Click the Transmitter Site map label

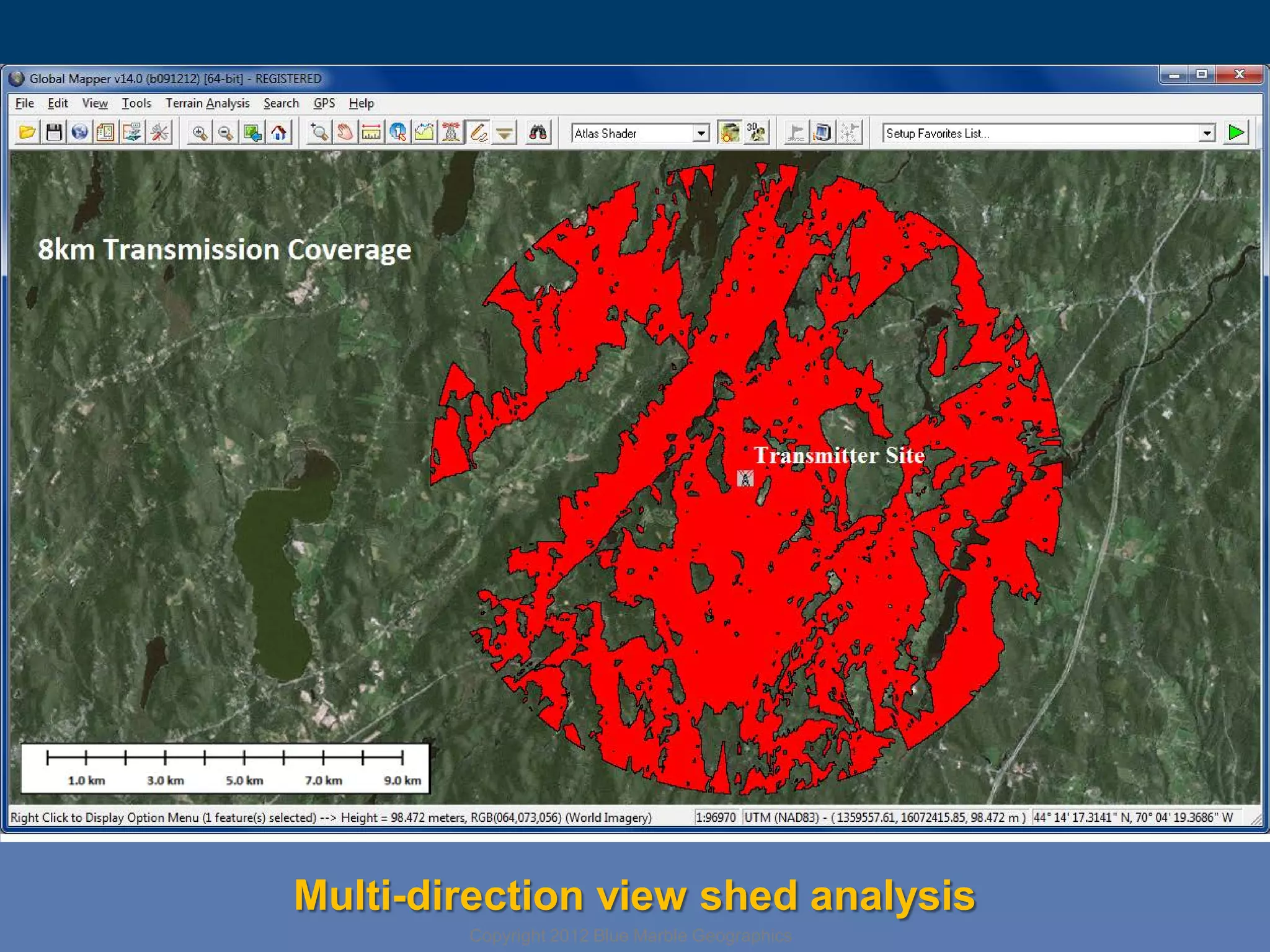click(x=840, y=456)
